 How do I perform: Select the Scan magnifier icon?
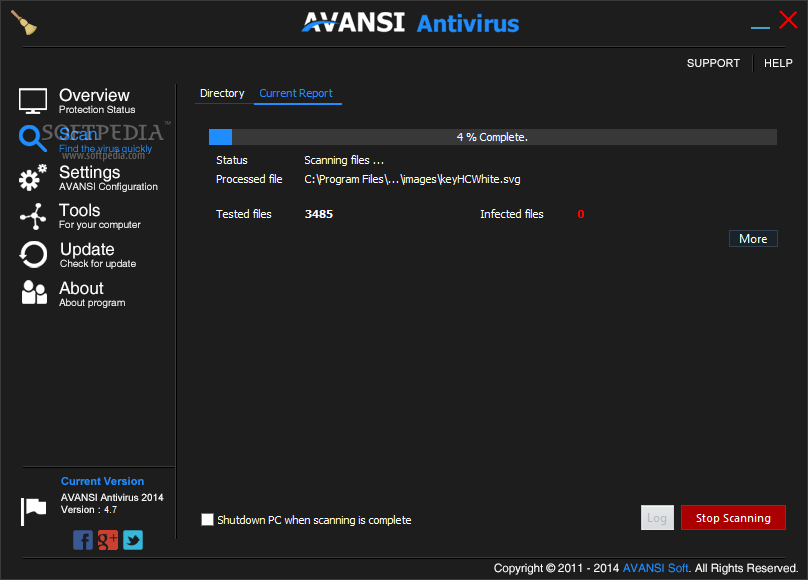pyautogui.click(x=32, y=139)
